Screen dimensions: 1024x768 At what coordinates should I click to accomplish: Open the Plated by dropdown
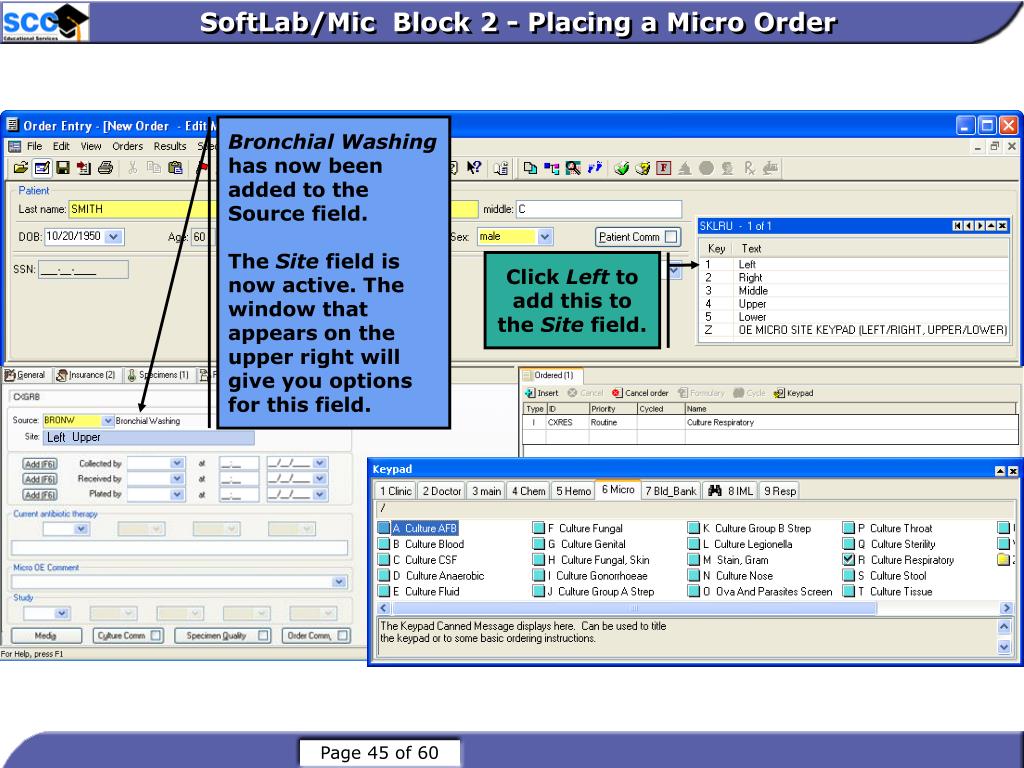176,494
